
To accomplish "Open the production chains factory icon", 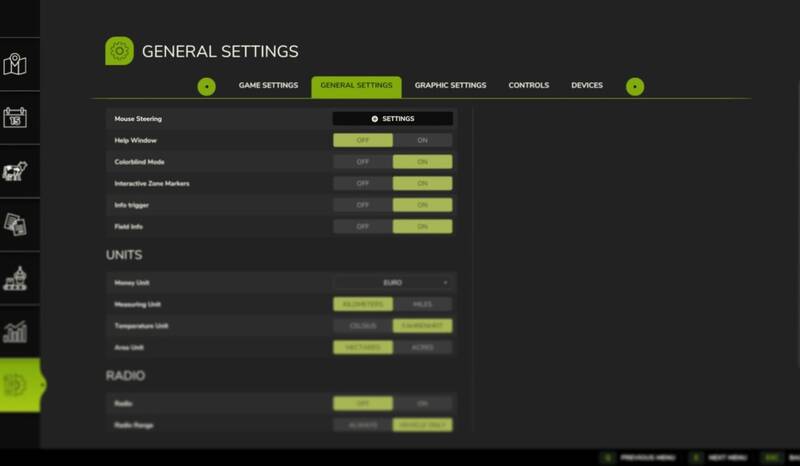I will (x=15, y=277).
